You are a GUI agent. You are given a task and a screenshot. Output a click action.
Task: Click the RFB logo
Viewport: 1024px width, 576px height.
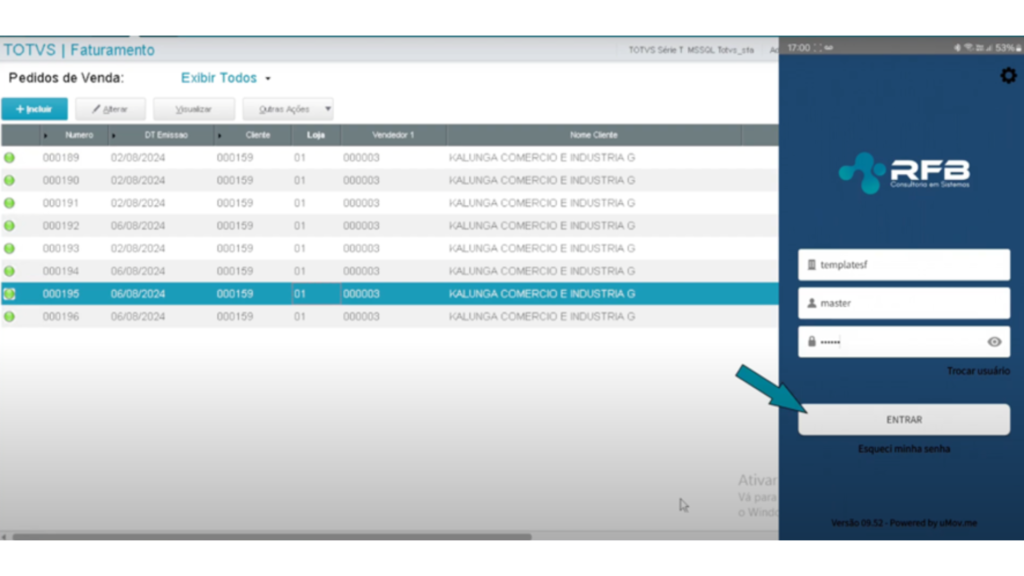[x=904, y=173]
